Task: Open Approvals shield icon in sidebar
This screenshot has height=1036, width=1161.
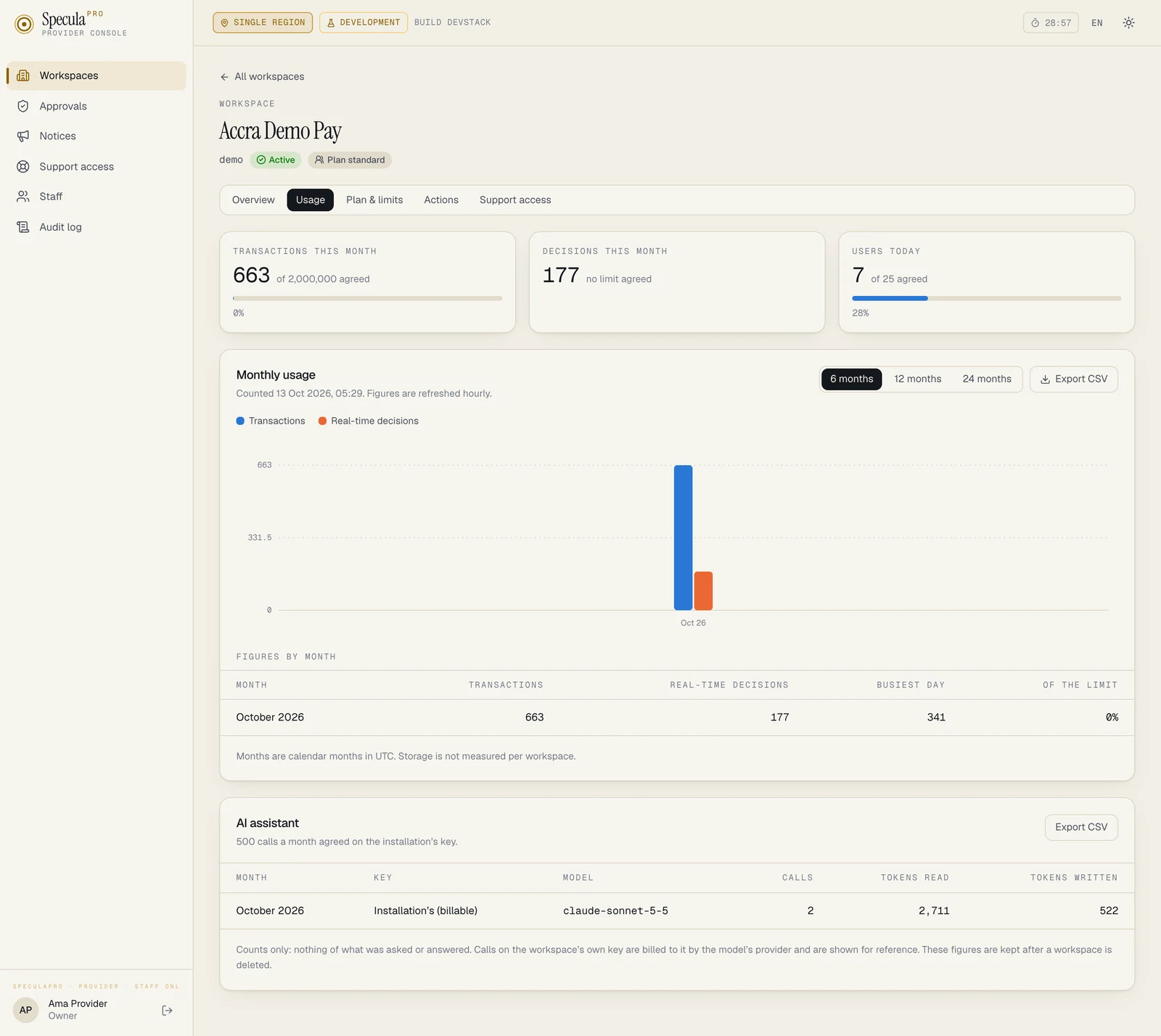Action: [x=23, y=106]
